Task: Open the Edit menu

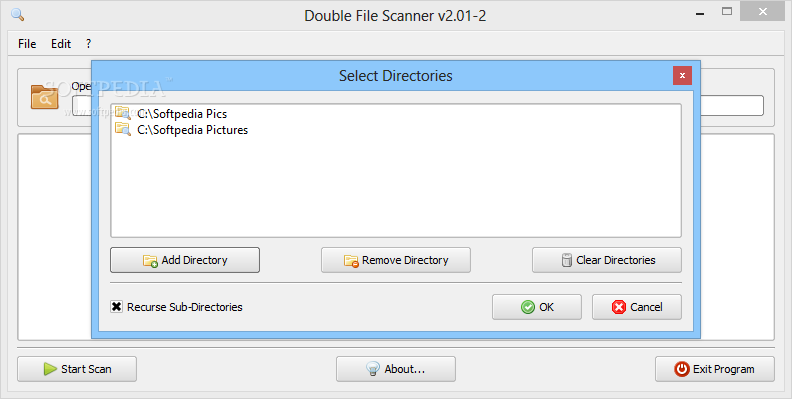Action: pos(61,44)
